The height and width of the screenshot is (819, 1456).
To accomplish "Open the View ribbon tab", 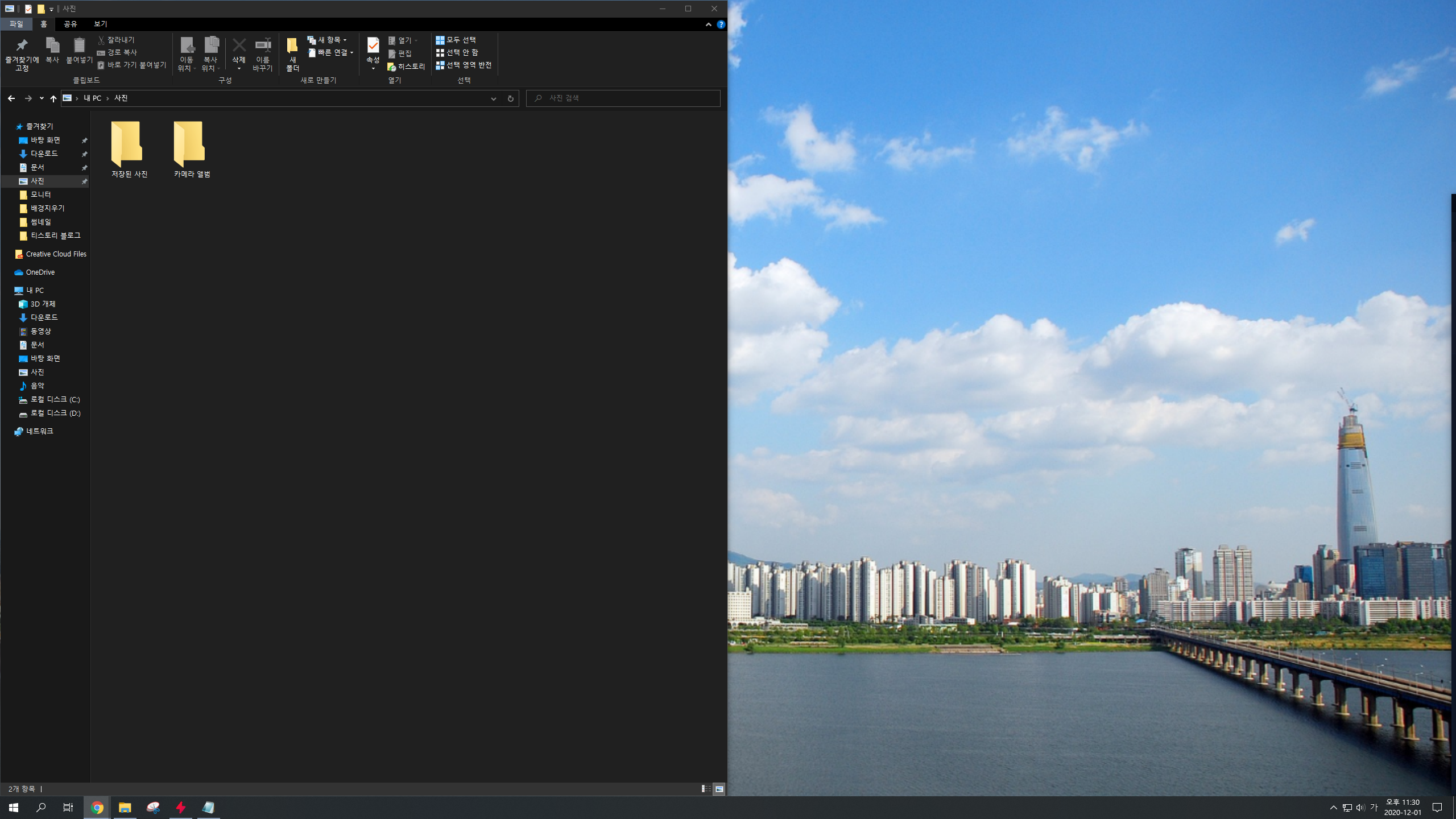I will click(100, 24).
